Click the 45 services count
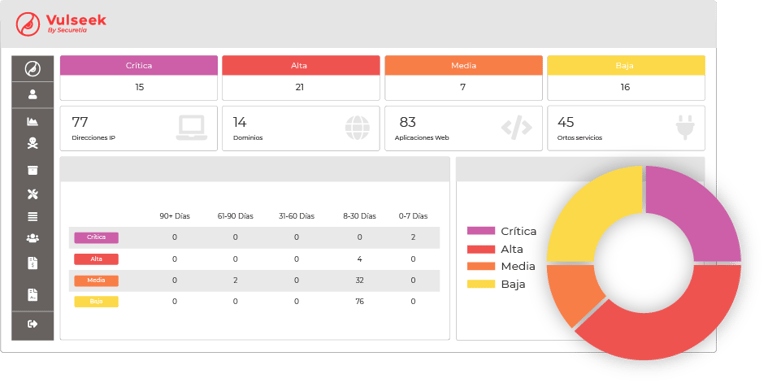This screenshot has height=387, width=768. click(566, 122)
